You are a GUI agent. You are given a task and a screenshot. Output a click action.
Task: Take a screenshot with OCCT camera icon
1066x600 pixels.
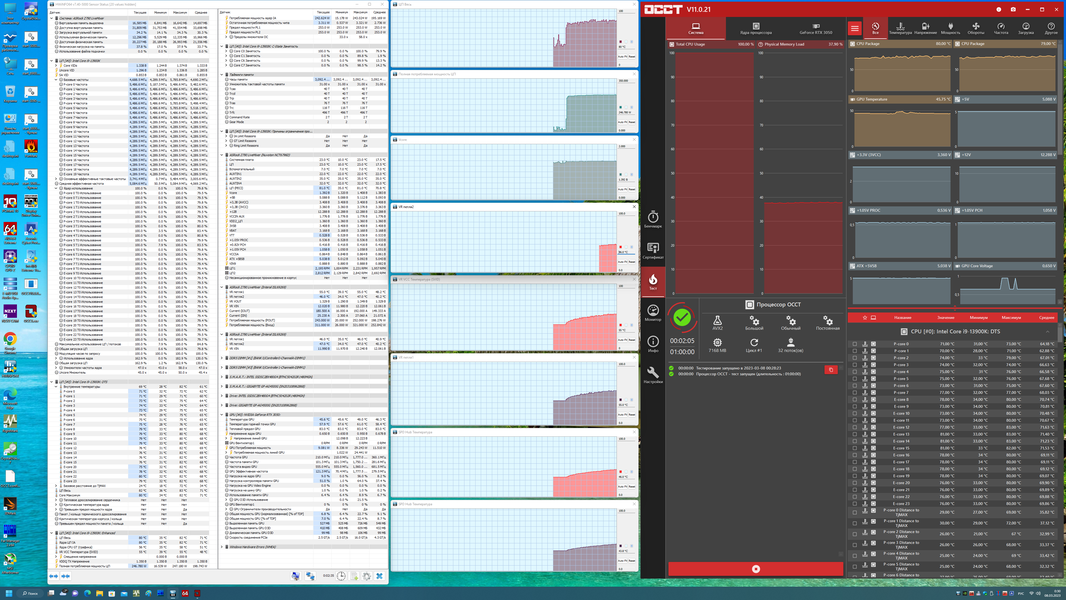coord(1013,10)
